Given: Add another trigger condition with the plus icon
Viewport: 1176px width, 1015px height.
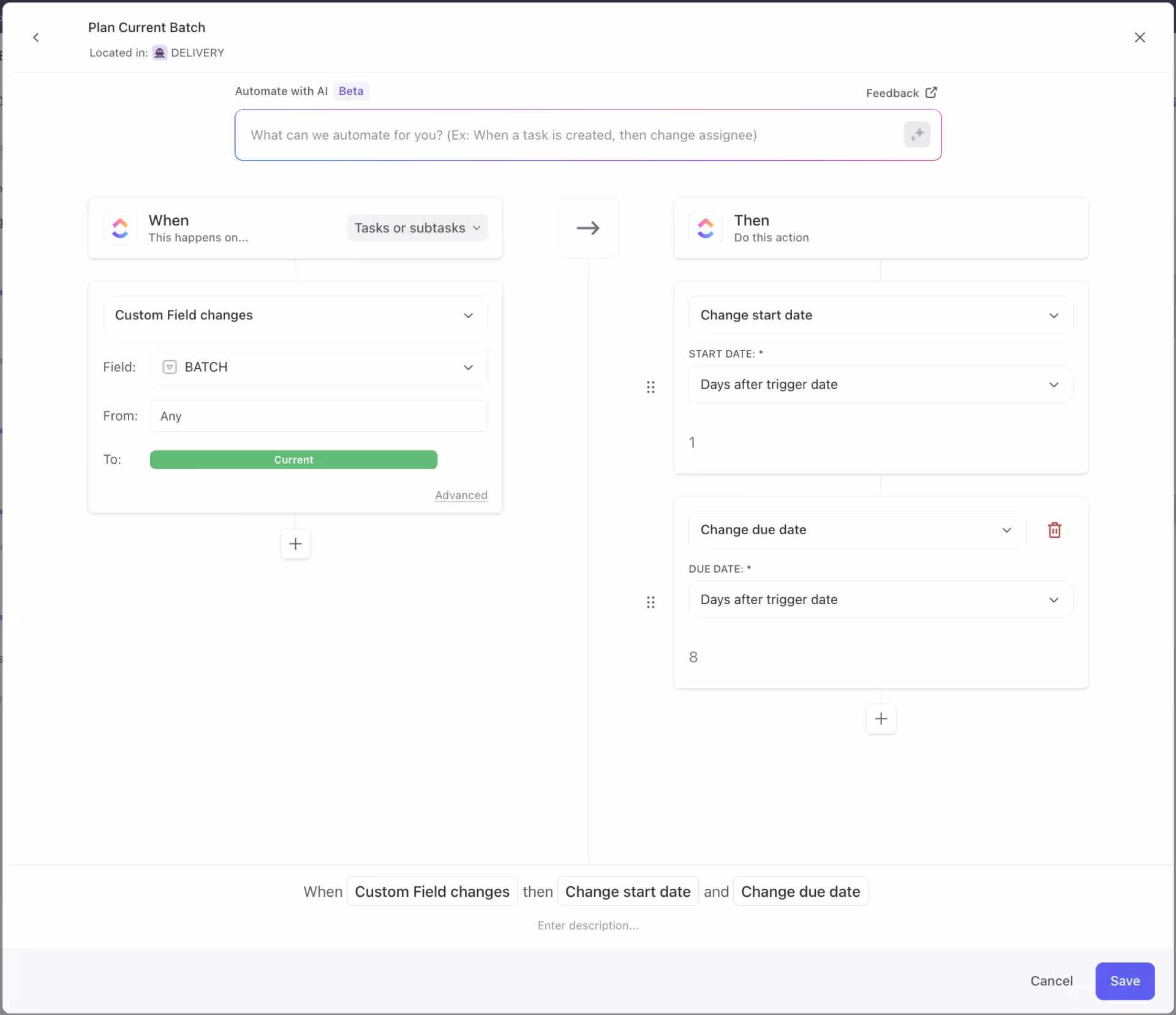Looking at the screenshot, I should pos(295,544).
